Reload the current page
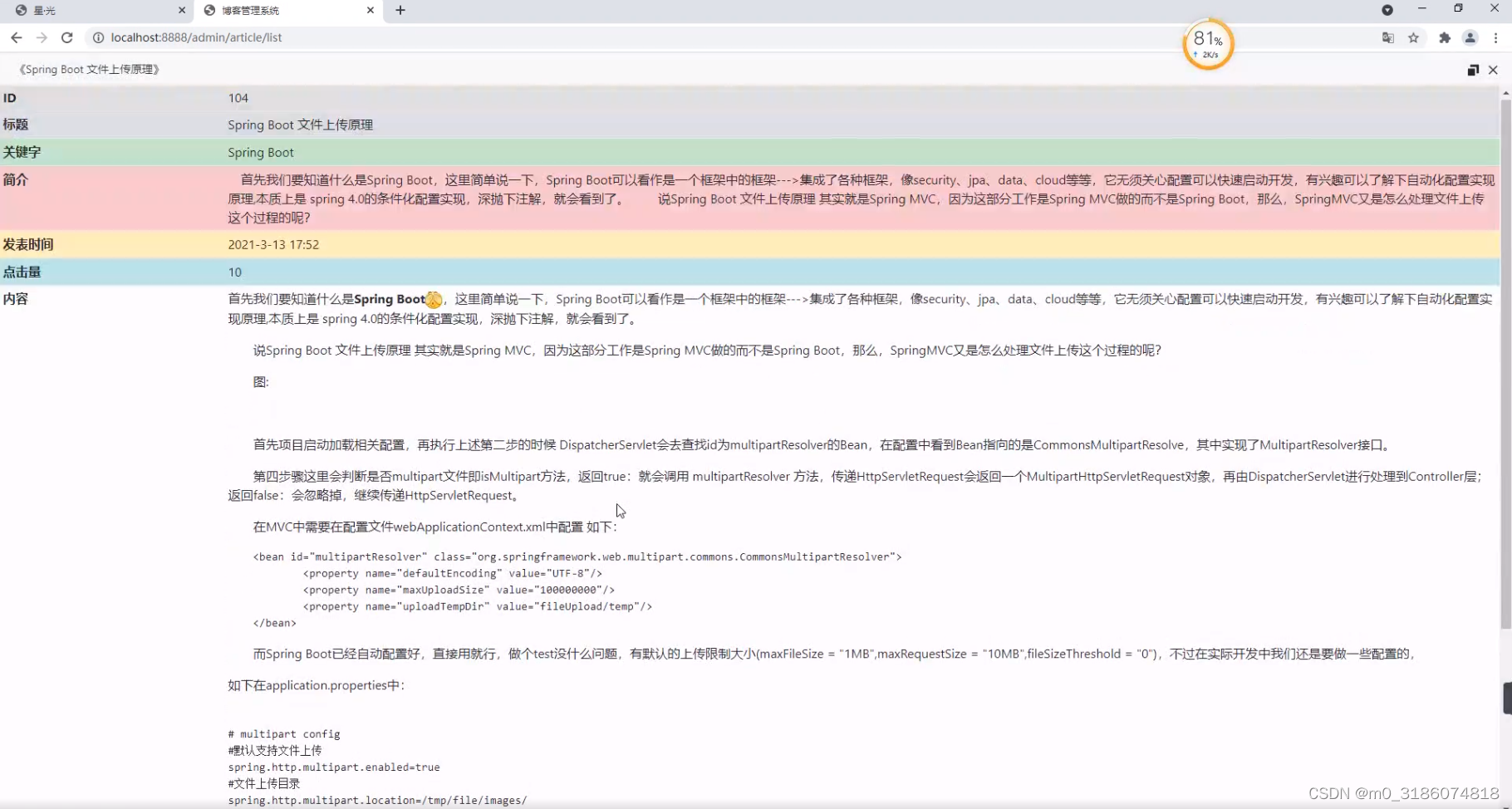This screenshot has height=809, width=1512. point(67,37)
